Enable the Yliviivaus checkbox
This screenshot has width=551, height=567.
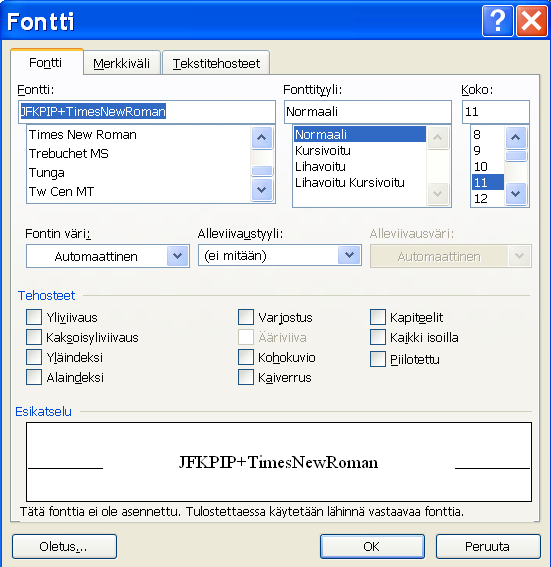34,317
